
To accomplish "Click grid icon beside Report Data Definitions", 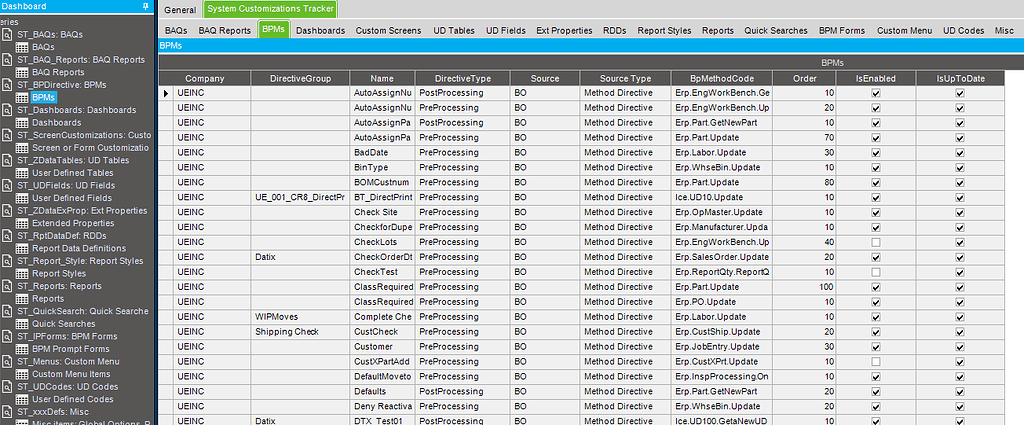I will 22,248.
